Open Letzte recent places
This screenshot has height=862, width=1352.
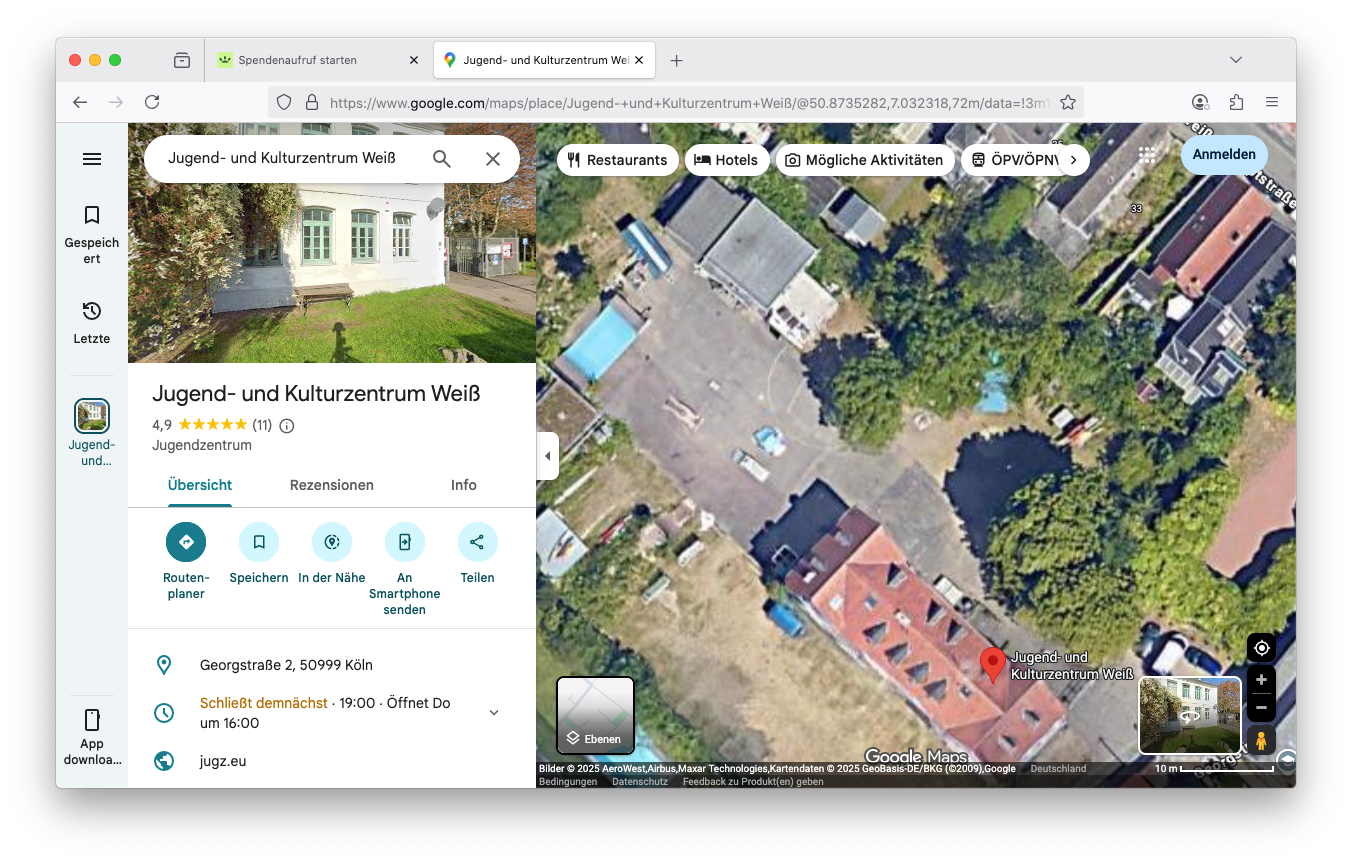[92, 322]
